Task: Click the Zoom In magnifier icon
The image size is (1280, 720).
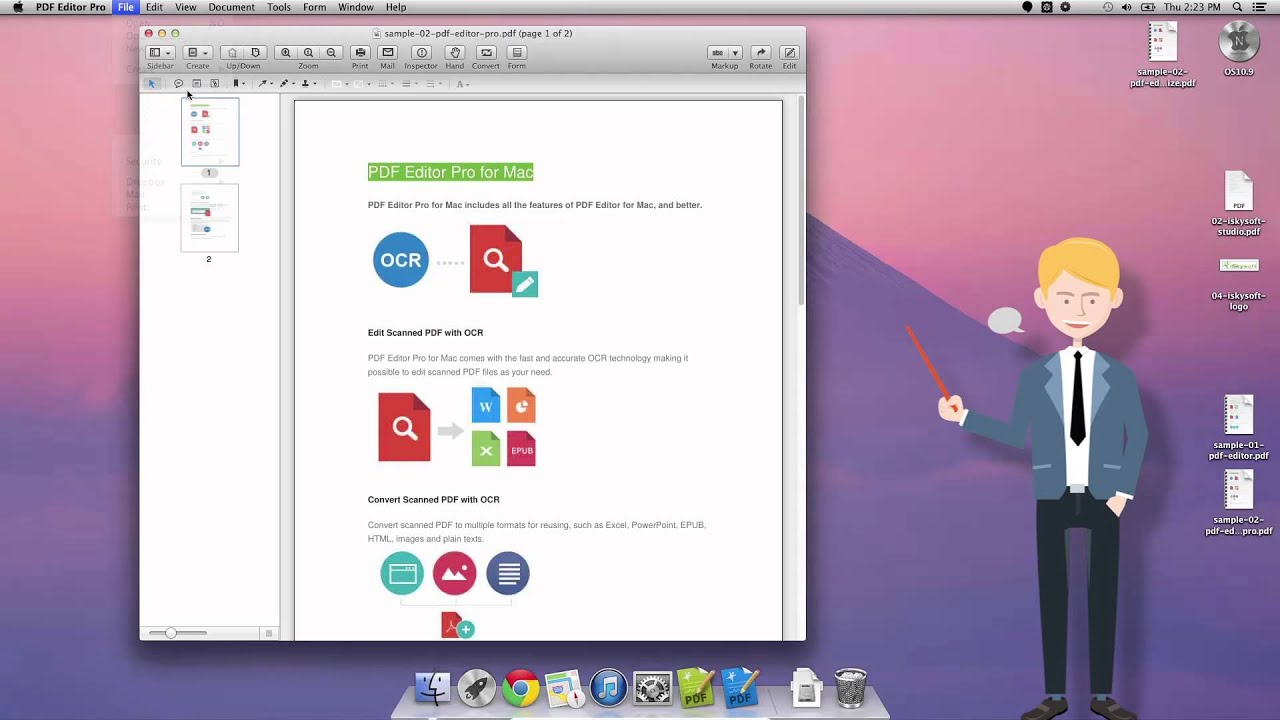Action: click(286, 53)
